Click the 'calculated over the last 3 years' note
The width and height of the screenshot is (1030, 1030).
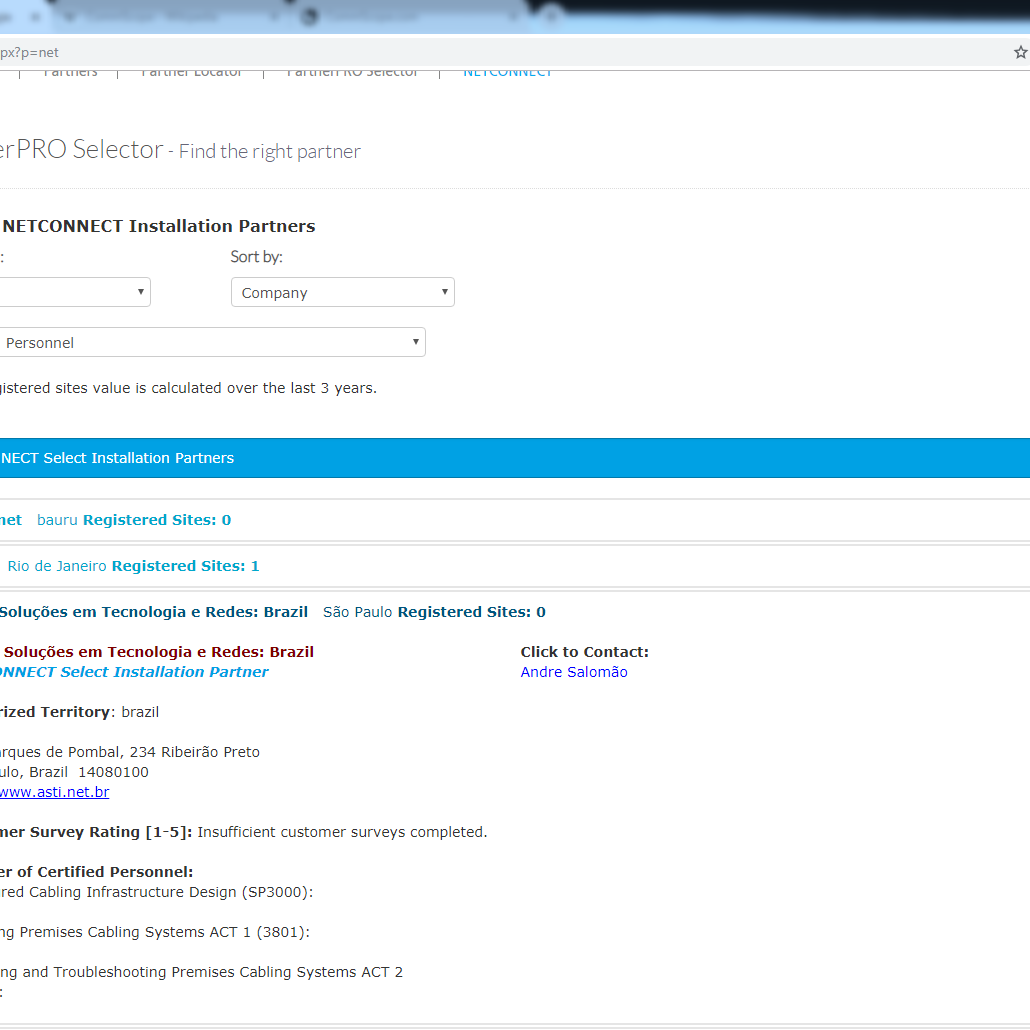pos(263,388)
